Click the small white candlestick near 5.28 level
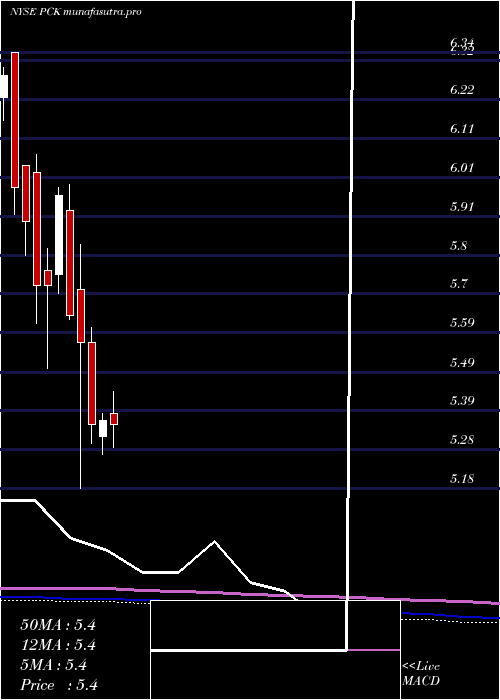The width and height of the screenshot is (500, 700). tap(103, 429)
